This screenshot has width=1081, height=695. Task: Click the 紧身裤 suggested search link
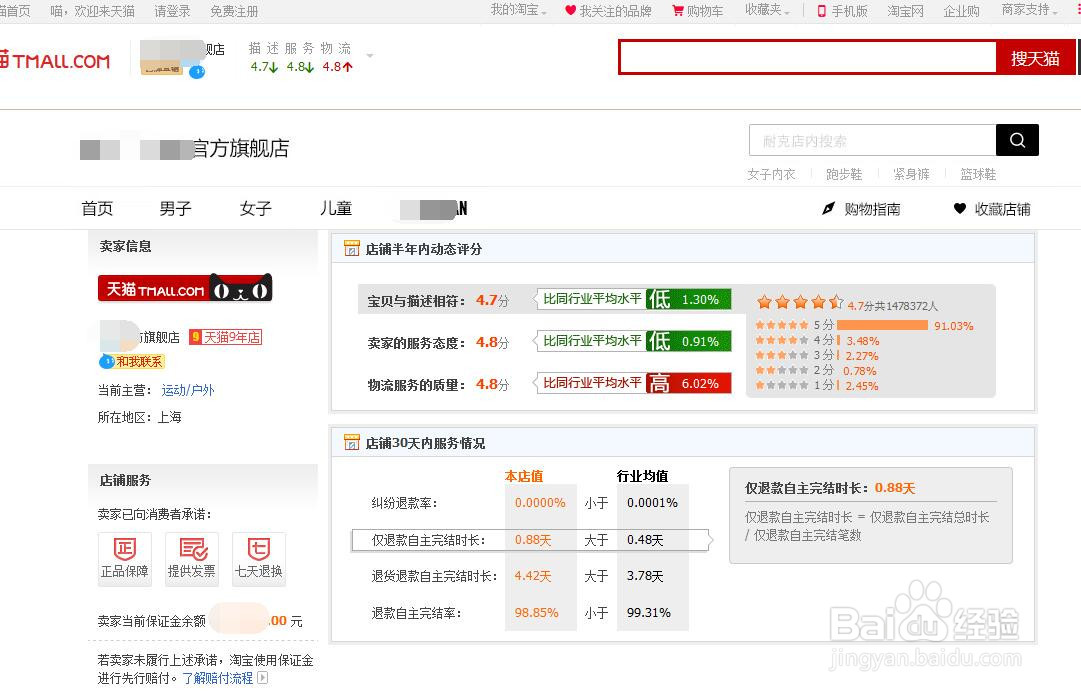[911, 174]
